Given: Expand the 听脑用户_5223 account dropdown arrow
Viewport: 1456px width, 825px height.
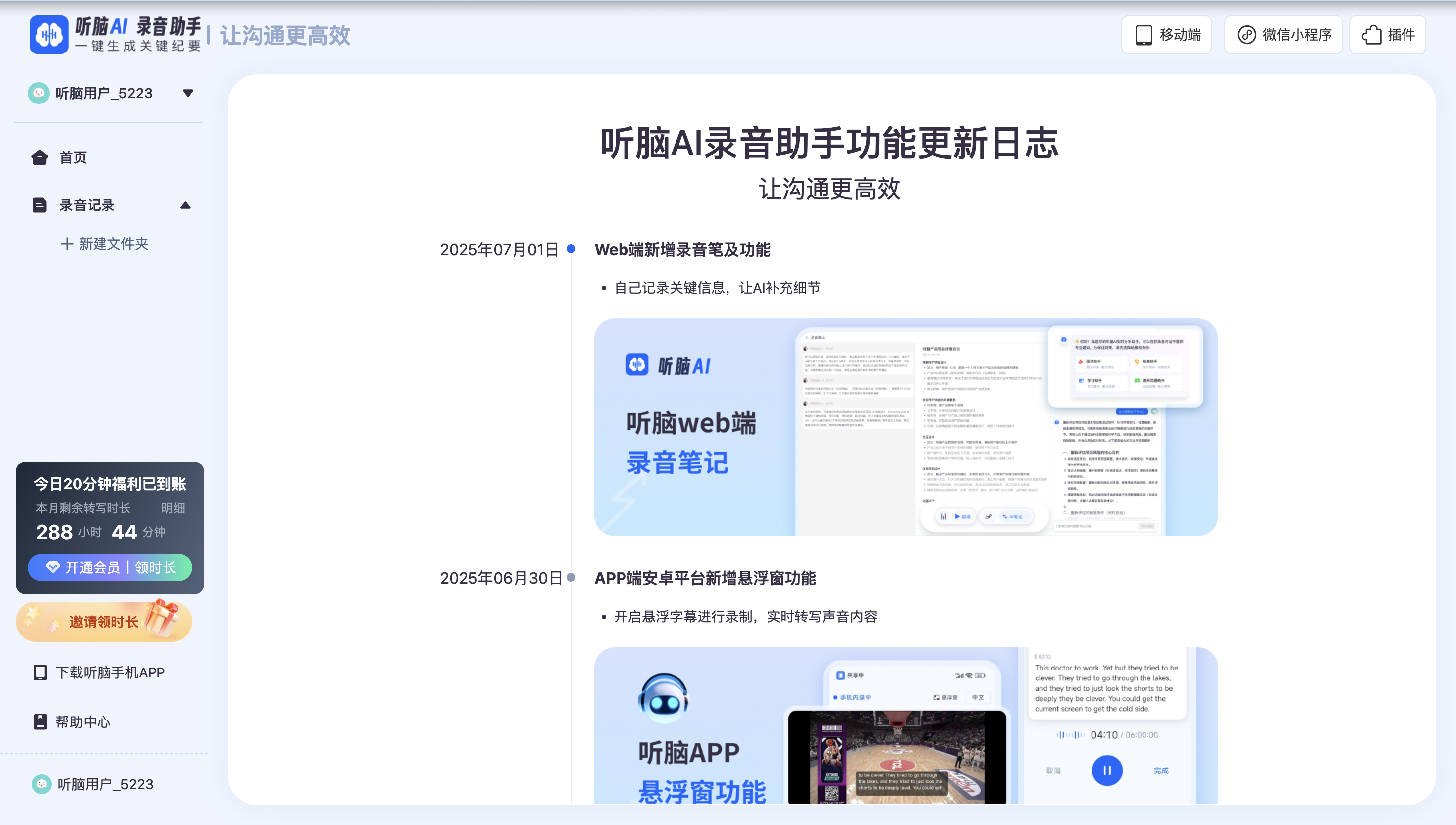Looking at the screenshot, I should 188,93.
